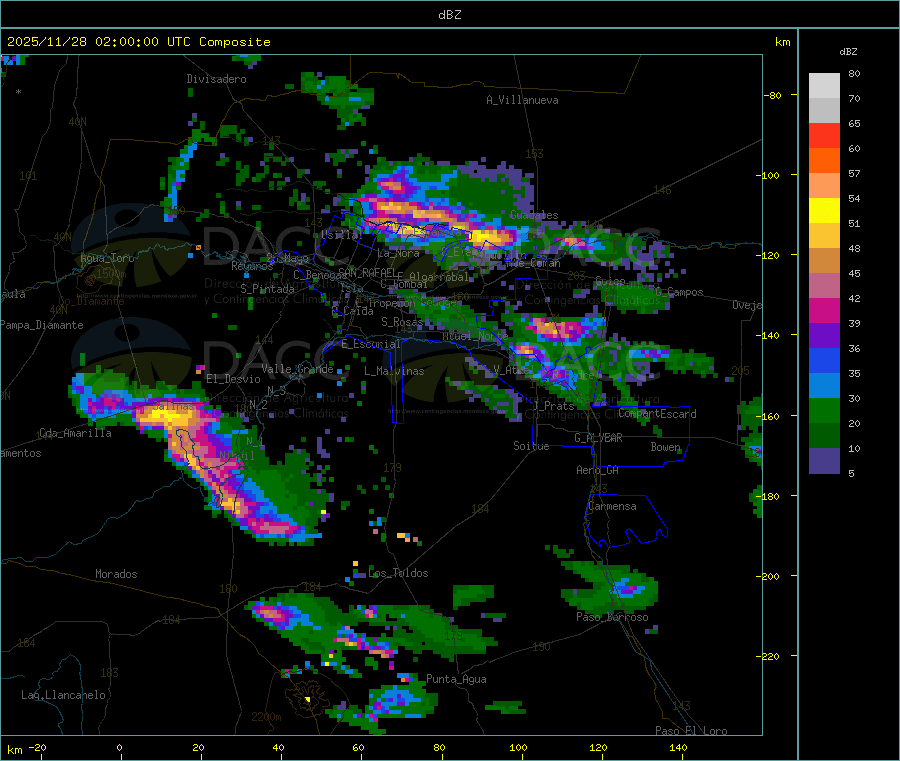Screen dimensions: 900x761
Task: Select the 'S_Rosas' map label
Action: click(402, 322)
